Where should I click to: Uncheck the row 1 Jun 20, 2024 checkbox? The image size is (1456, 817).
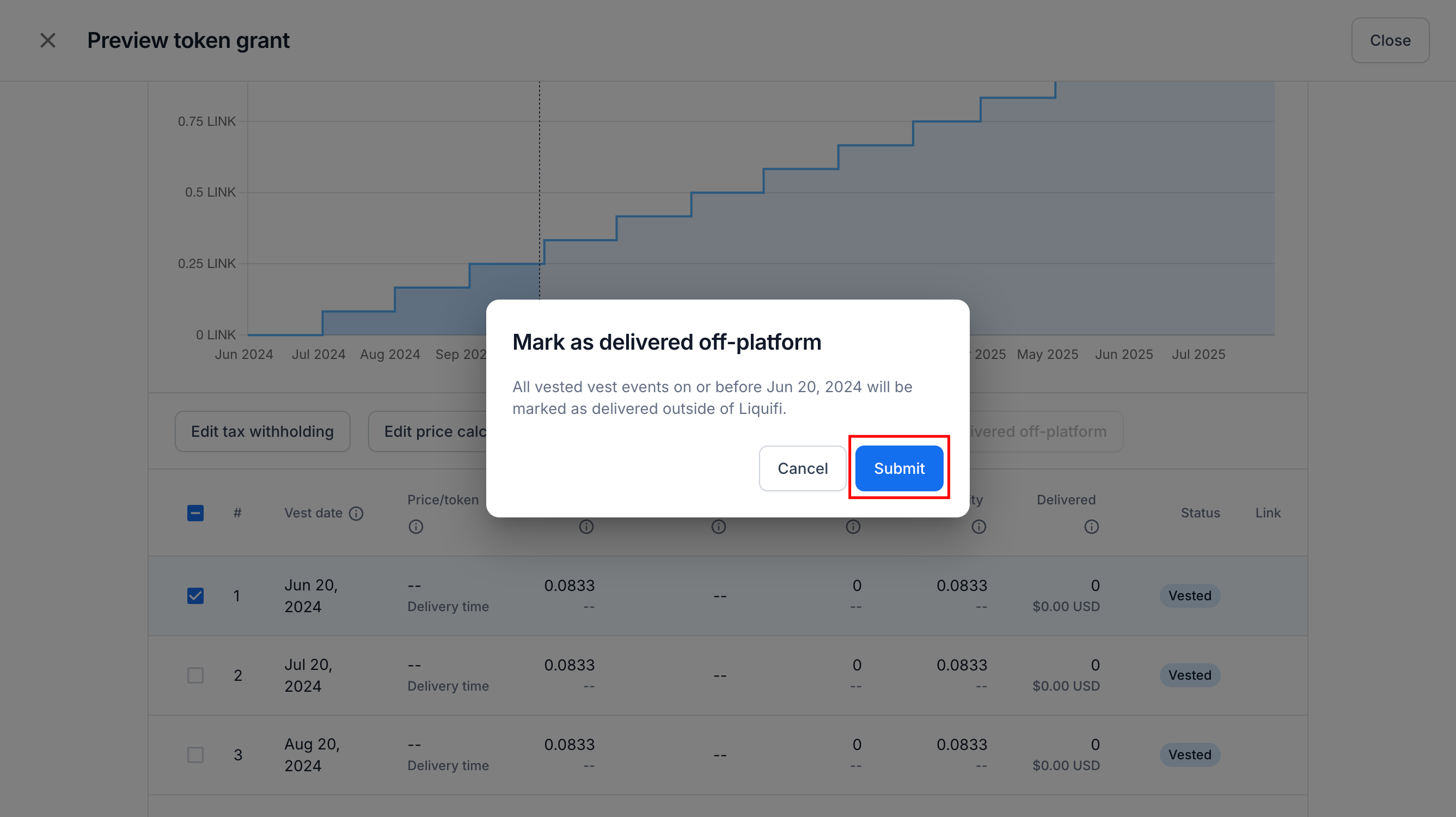[x=195, y=595]
